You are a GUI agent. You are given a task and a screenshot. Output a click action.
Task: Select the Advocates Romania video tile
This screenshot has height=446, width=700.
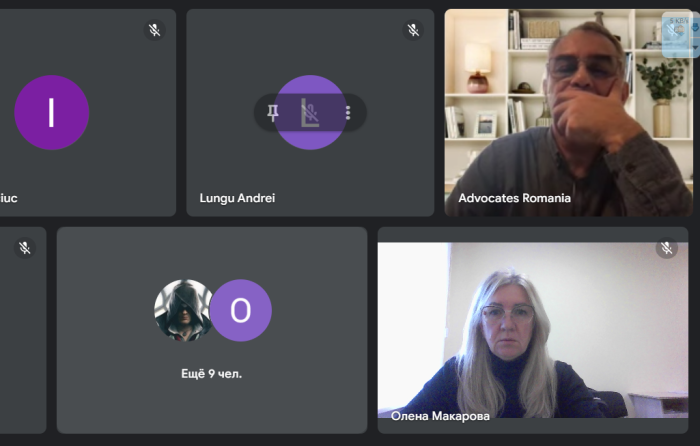[x=568, y=113]
